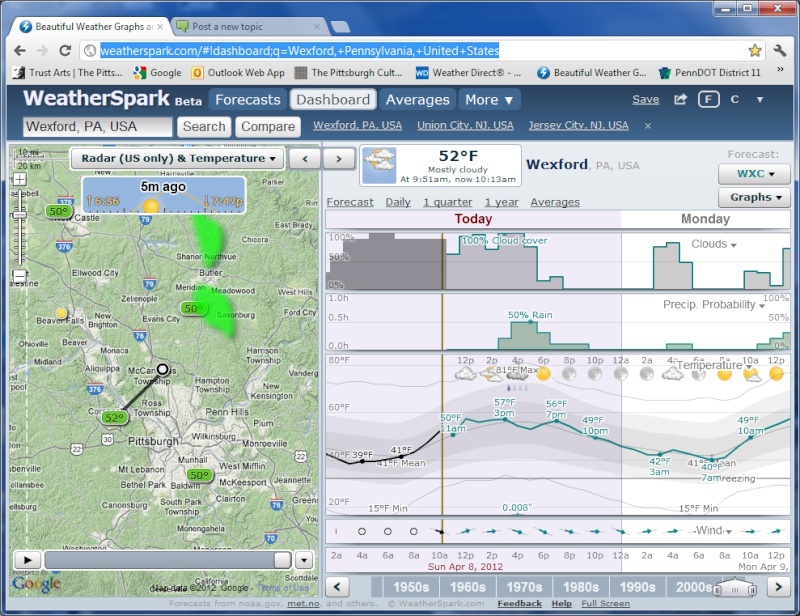Open the Union City, NJ, USA link
The height and width of the screenshot is (616, 800).
click(x=465, y=126)
